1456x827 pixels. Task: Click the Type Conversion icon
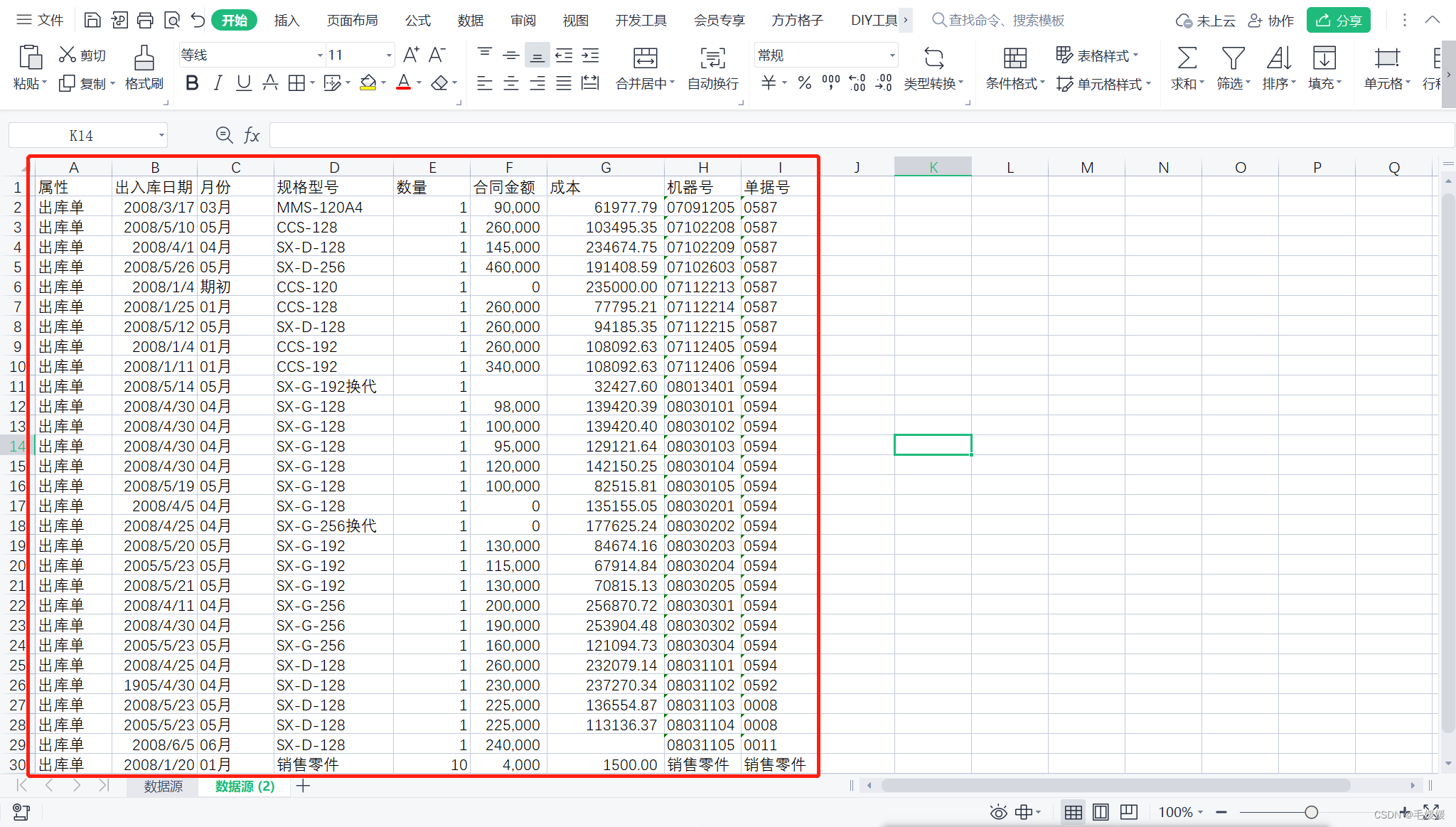(x=933, y=58)
